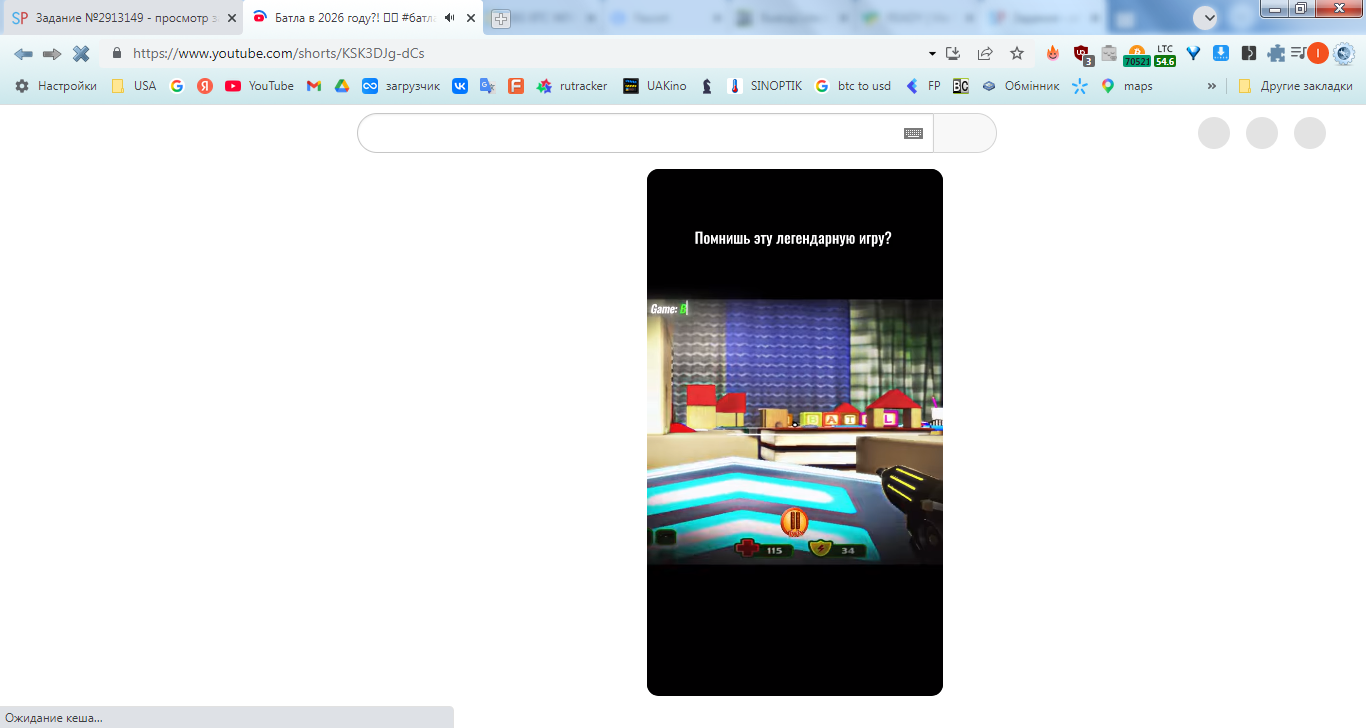Pause the Shorts video player
The height and width of the screenshot is (728, 1366).
coord(795,432)
